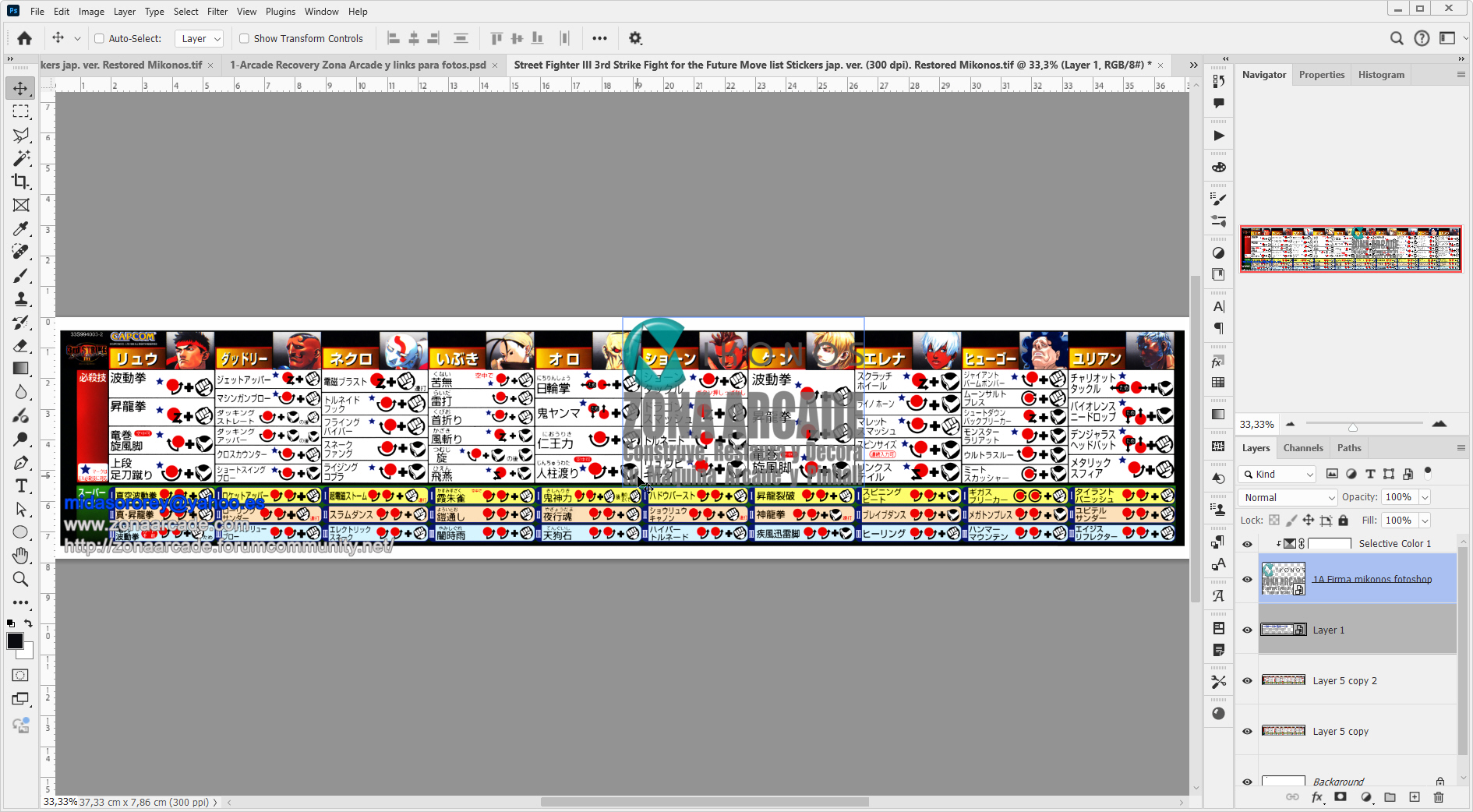Lock all for the selected layer
The width and height of the screenshot is (1473, 812).
[1343, 521]
